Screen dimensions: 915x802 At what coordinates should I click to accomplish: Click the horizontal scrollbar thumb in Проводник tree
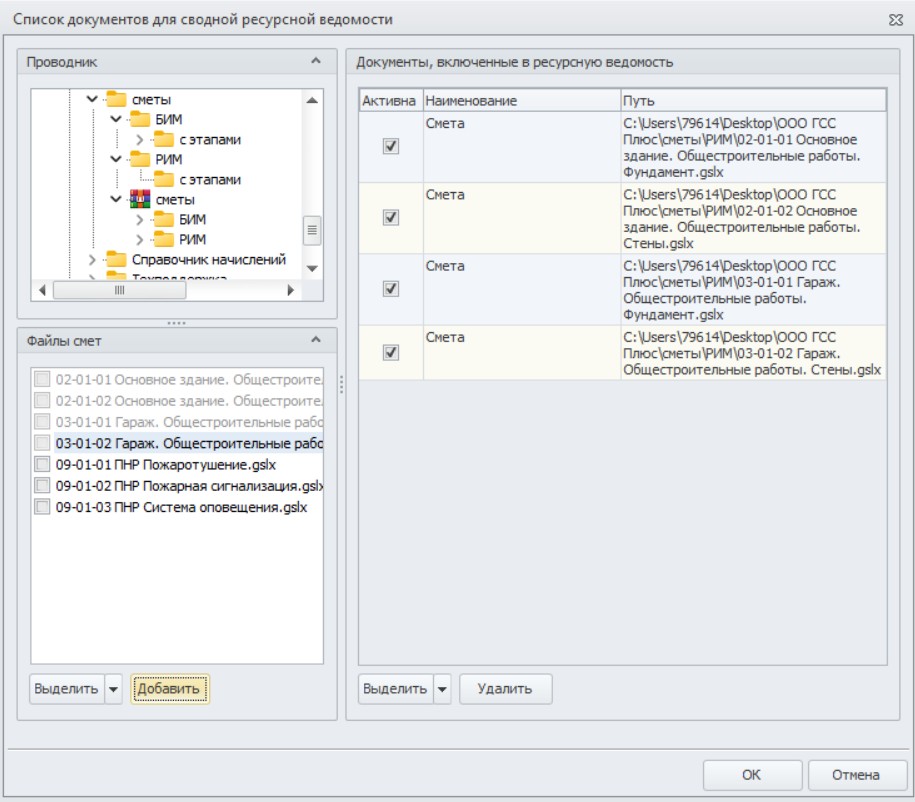pos(120,290)
